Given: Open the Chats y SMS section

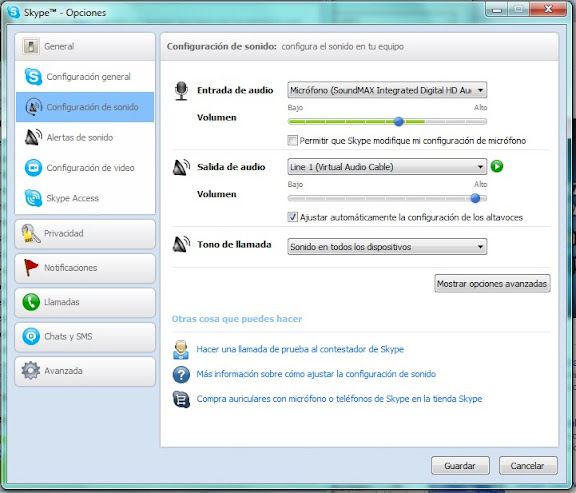Looking at the screenshot, I should [85, 337].
